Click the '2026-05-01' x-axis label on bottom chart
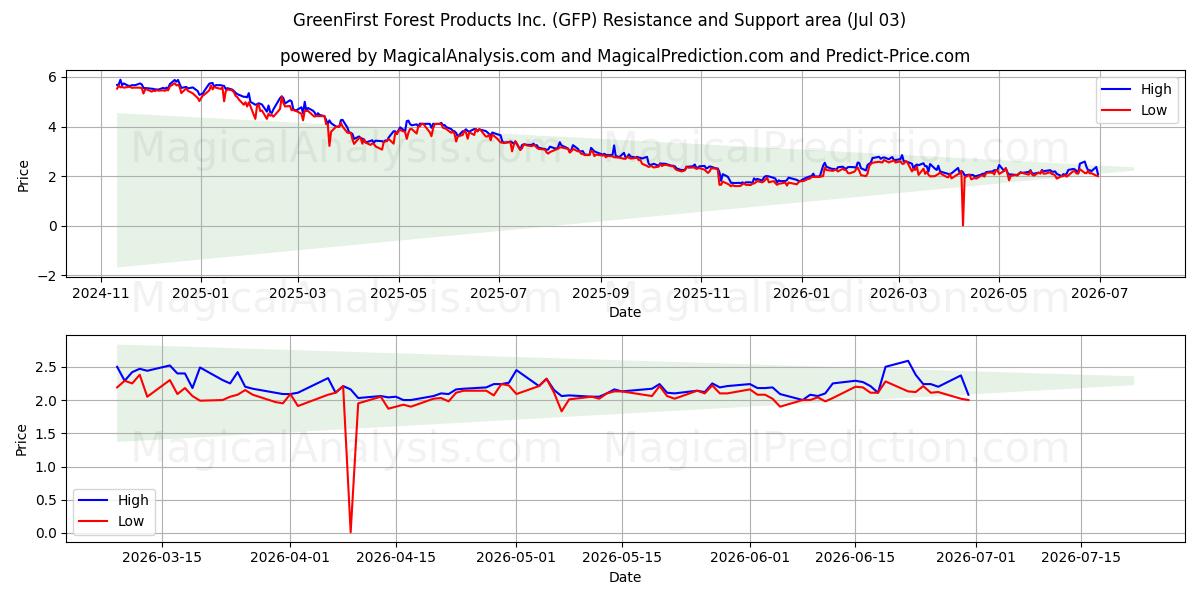The image size is (1200, 600). click(x=517, y=558)
